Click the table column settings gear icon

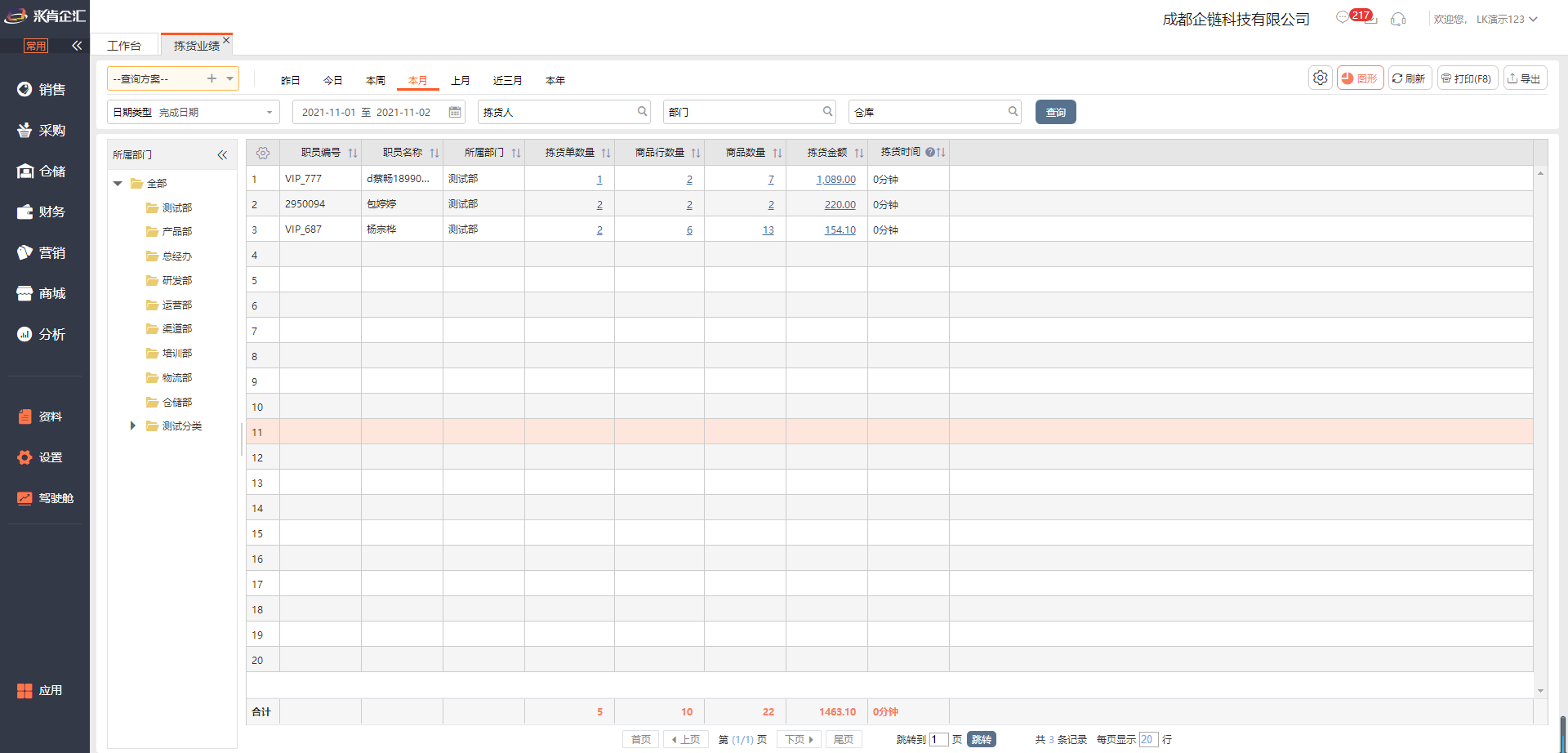click(263, 153)
